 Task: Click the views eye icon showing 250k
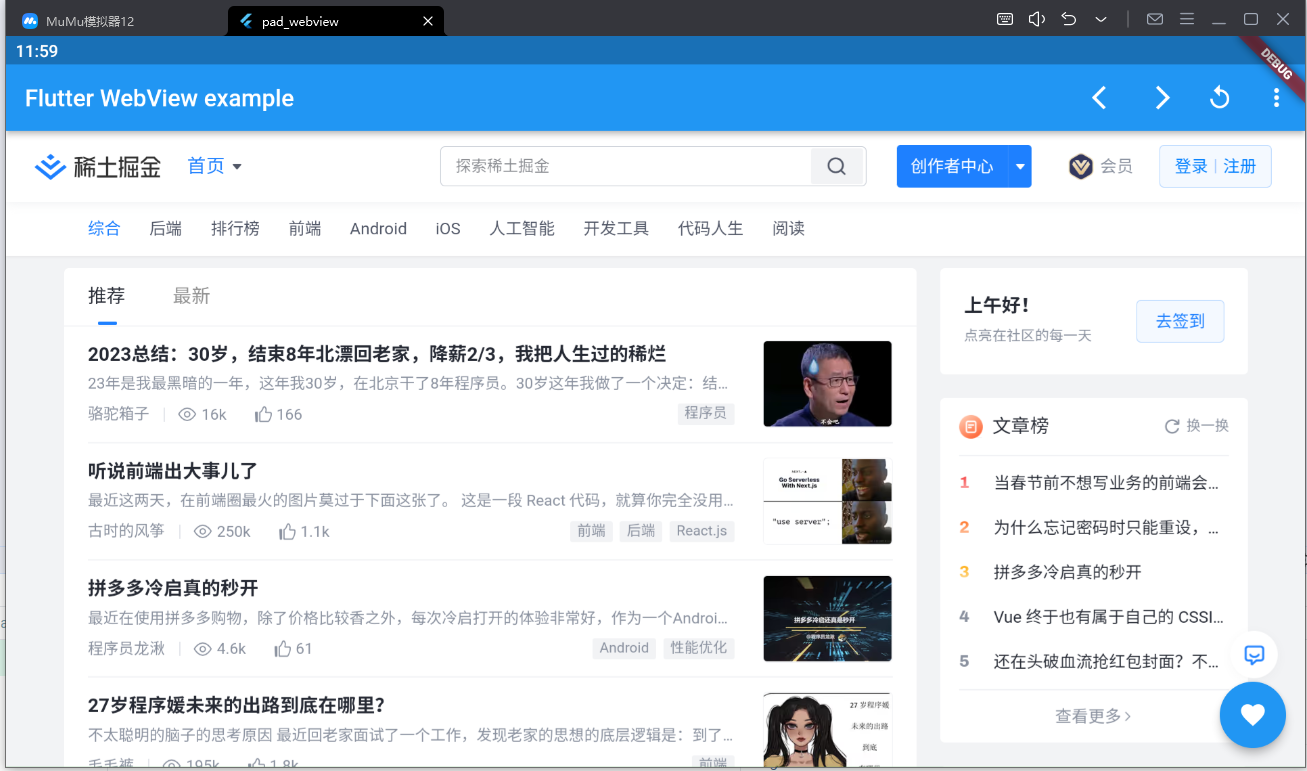(202, 531)
